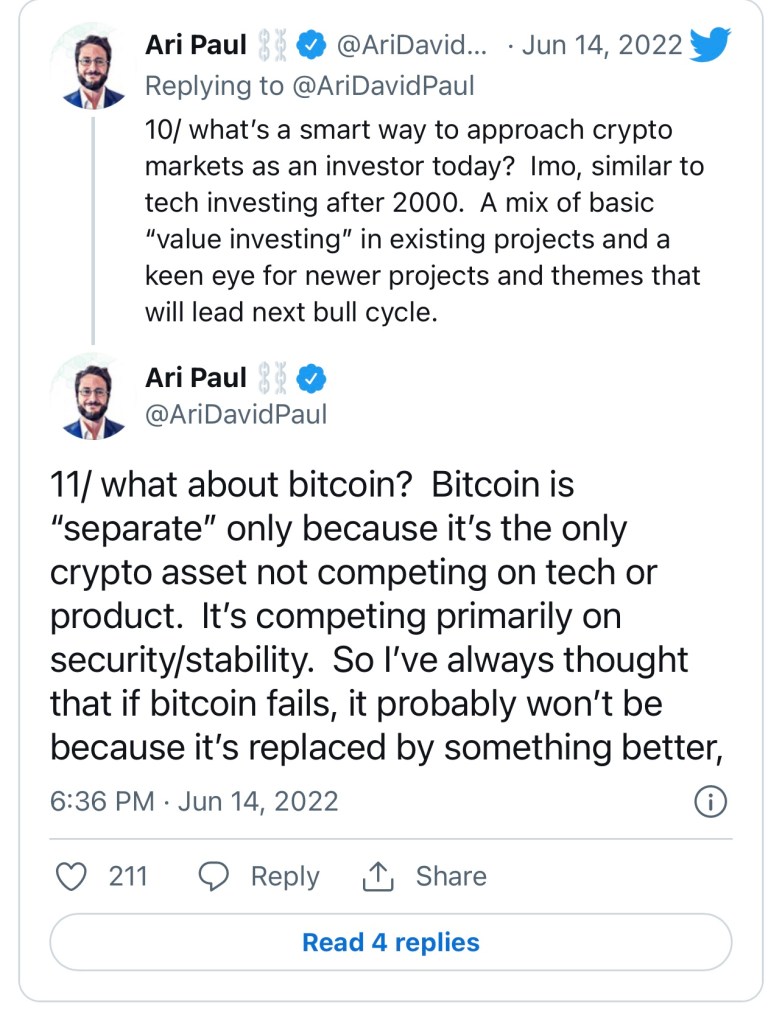Click verified badge in the quoted reply

312,45
